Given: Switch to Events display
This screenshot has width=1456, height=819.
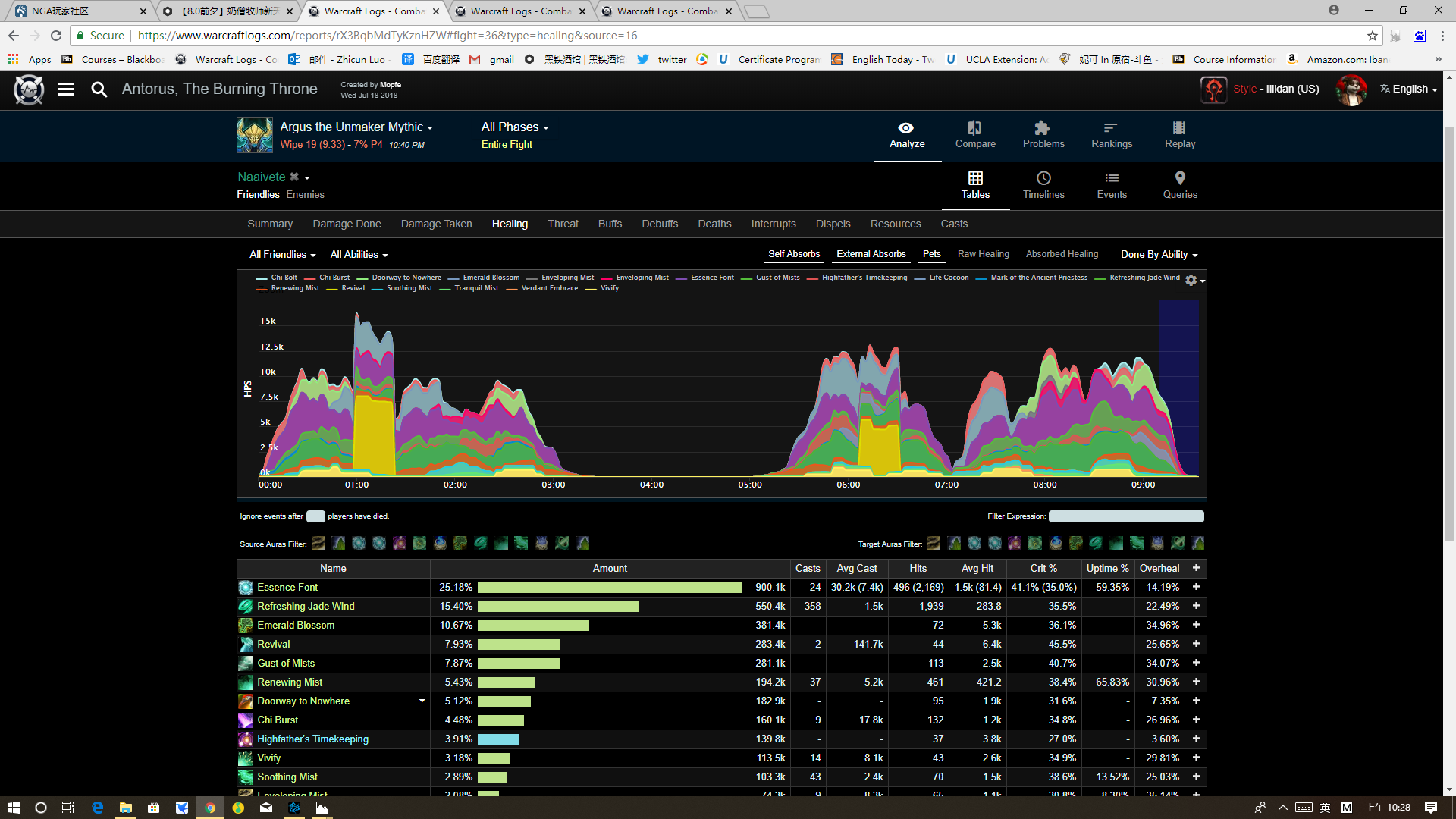Looking at the screenshot, I should click(x=1112, y=185).
